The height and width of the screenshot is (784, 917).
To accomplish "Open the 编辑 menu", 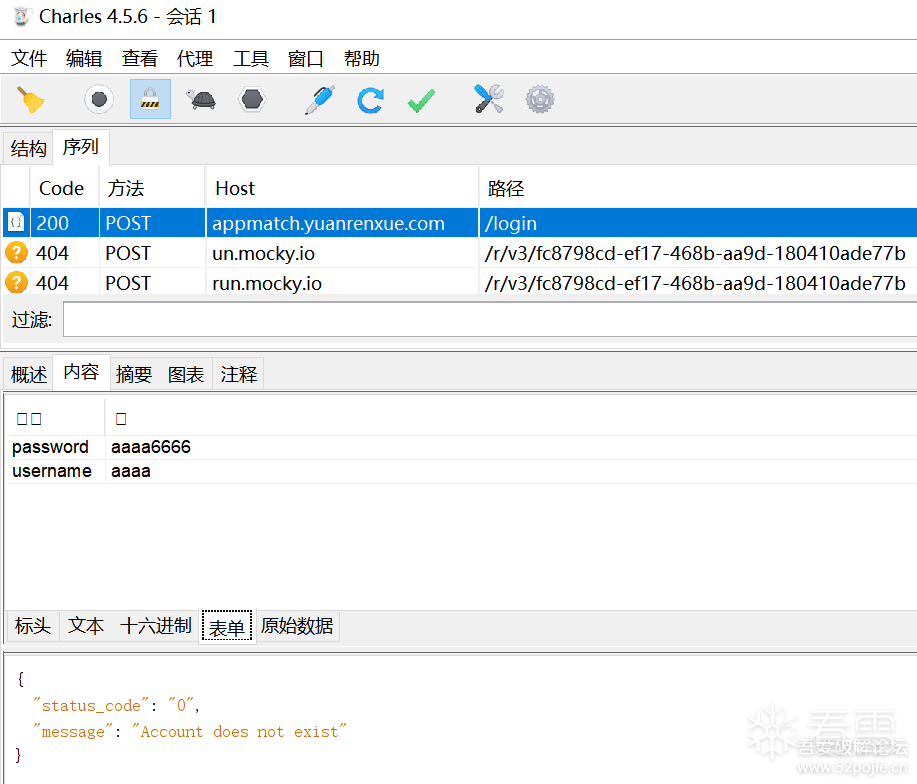I will point(84,58).
